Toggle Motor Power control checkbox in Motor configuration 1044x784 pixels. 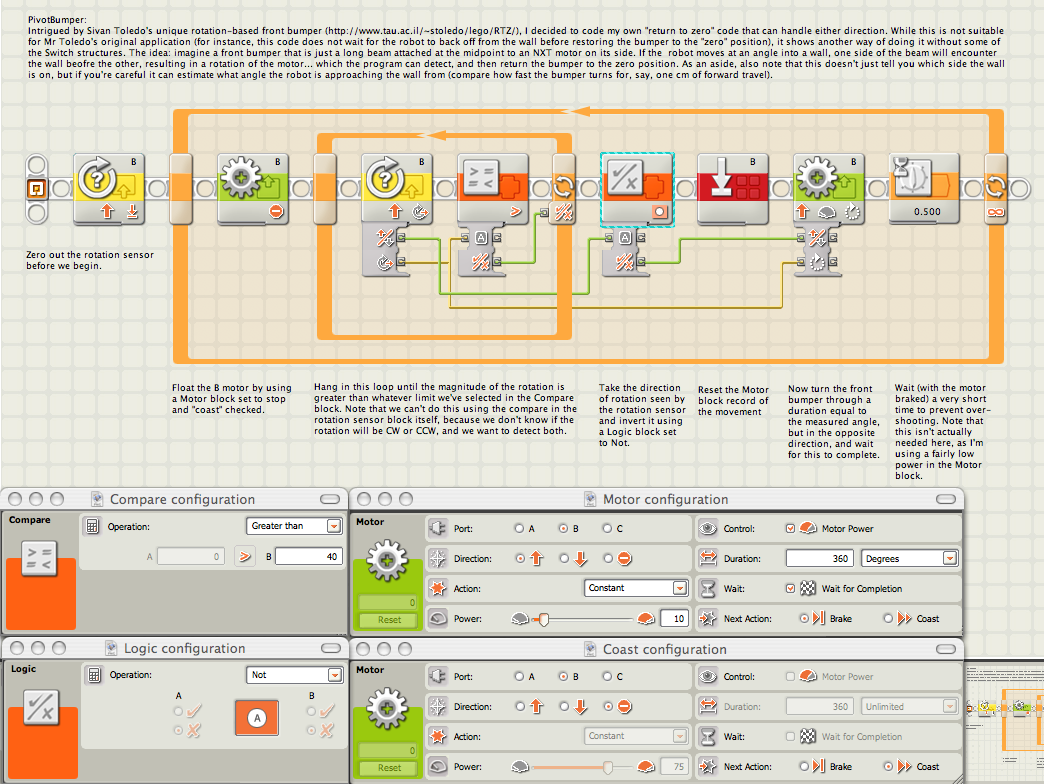pyautogui.click(x=790, y=528)
